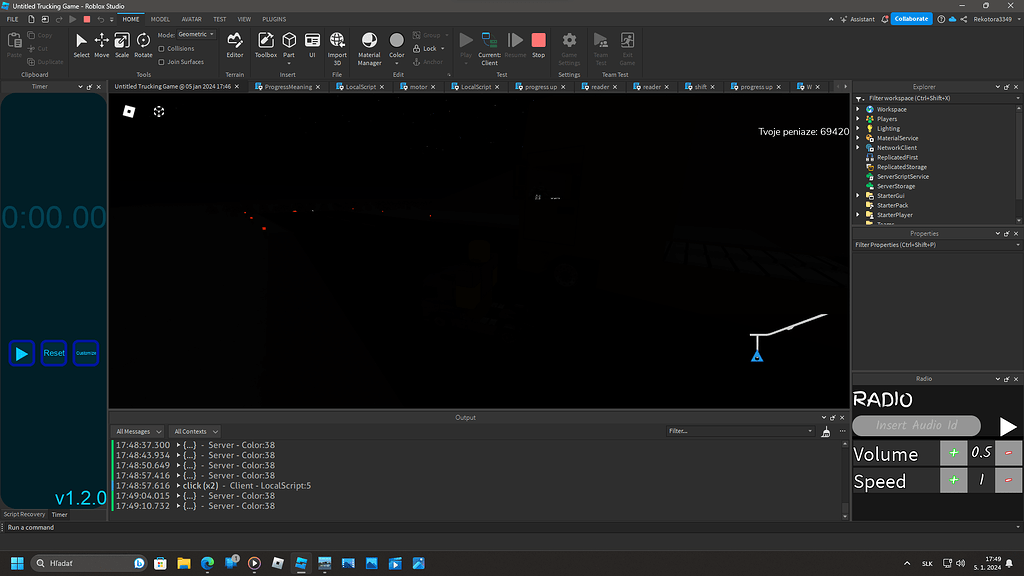Select the Select tool in ribbon
The image size is (1024, 576).
point(81,45)
